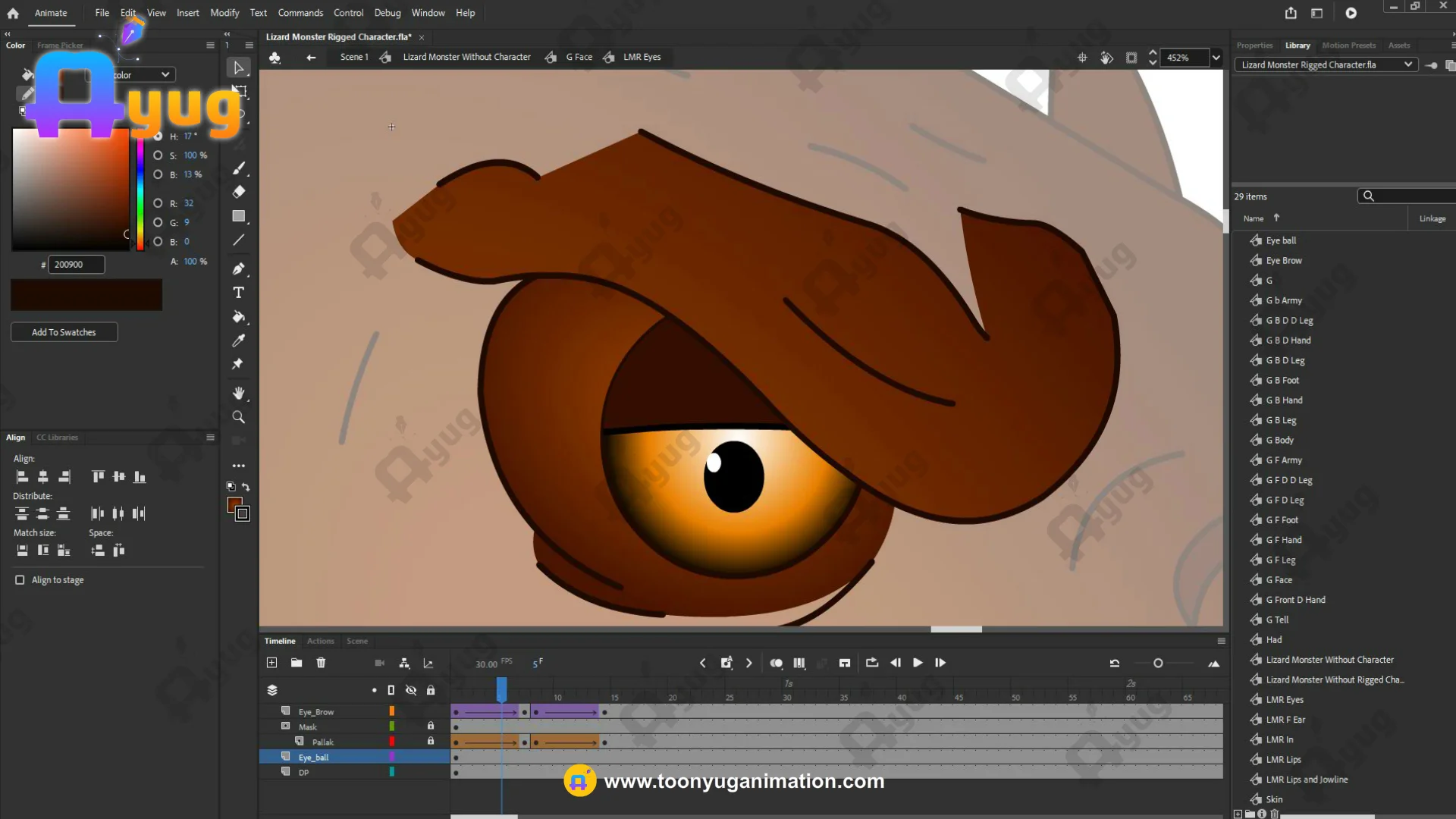Enable Align to stage checkbox
The height and width of the screenshot is (819, 1456).
(x=20, y=580)
